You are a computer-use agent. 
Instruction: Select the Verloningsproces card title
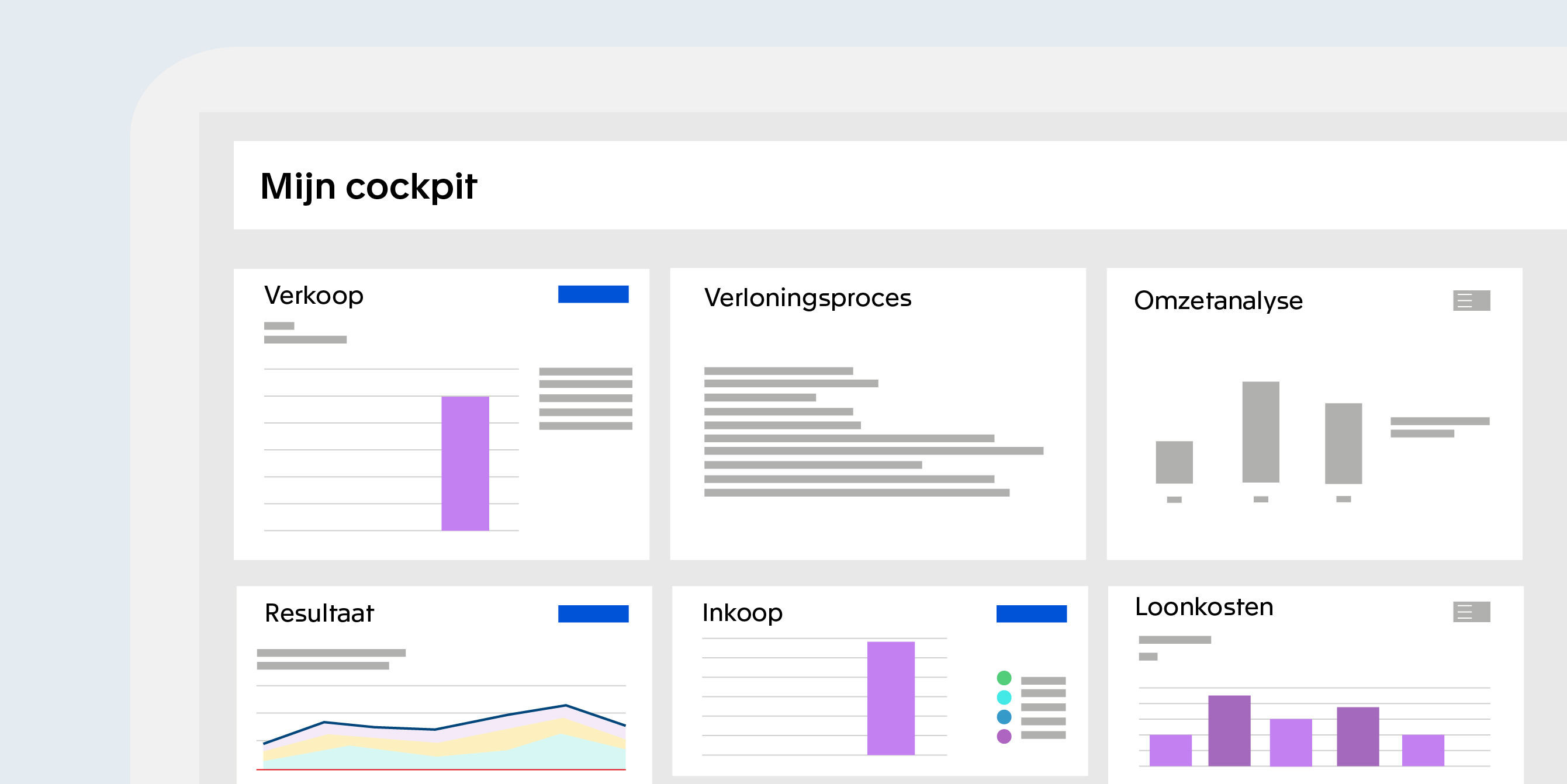click(808, 298)
